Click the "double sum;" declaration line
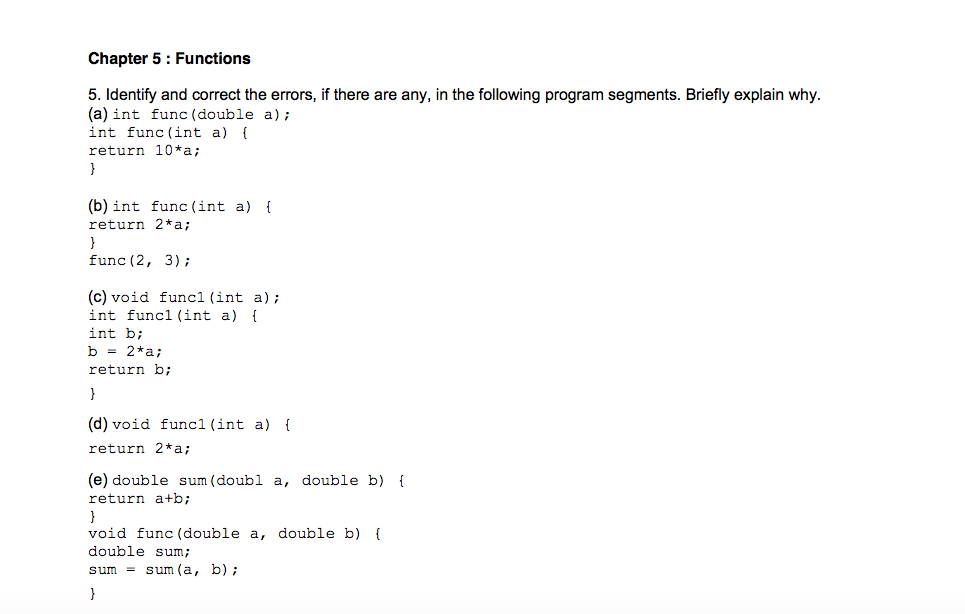 139,551
